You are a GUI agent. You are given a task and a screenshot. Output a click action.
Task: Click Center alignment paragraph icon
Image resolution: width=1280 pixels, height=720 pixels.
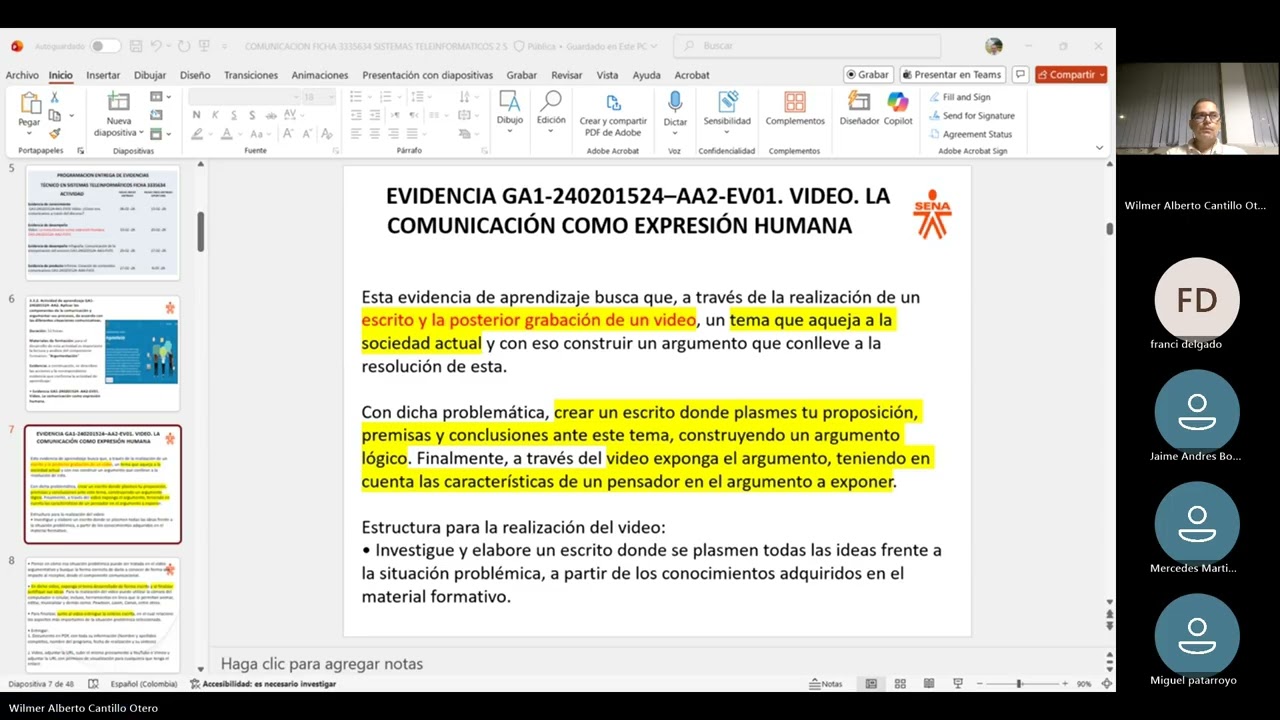(376, 133)
